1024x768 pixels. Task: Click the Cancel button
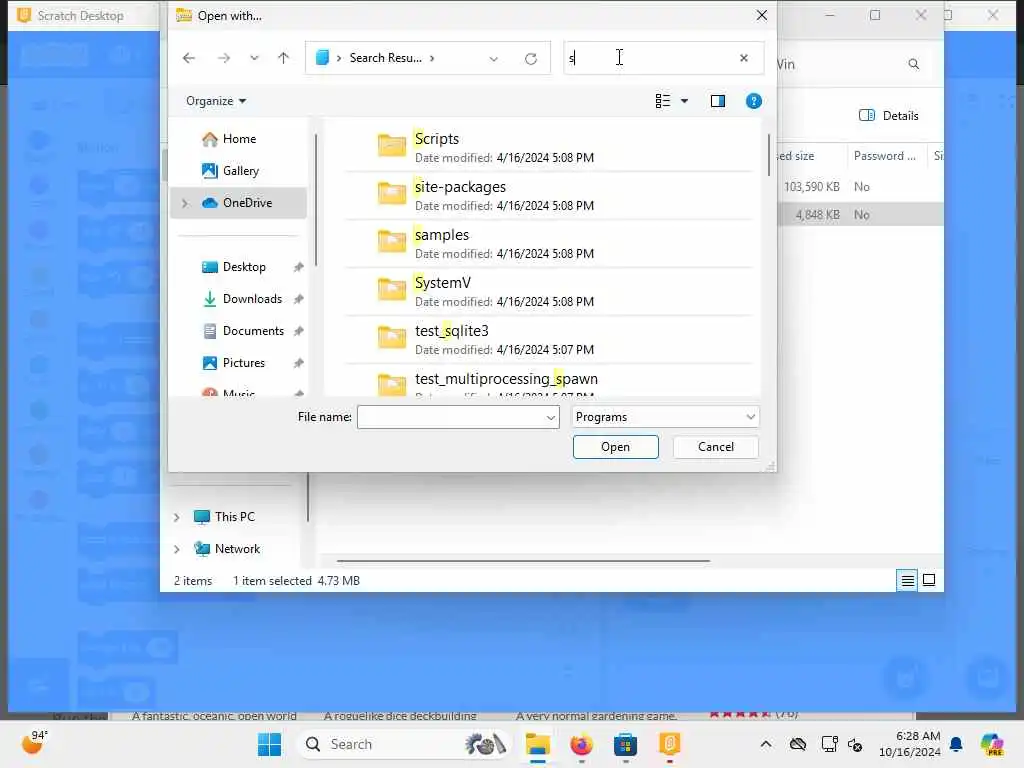coord(716,447)
